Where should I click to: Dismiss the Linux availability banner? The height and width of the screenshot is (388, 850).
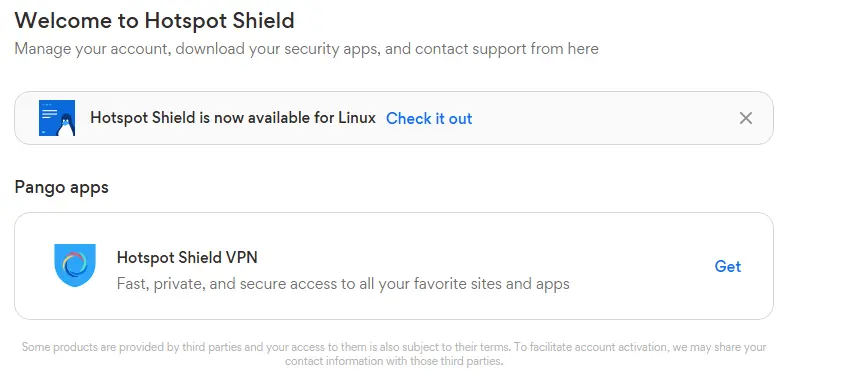click(x=746, y=118)
